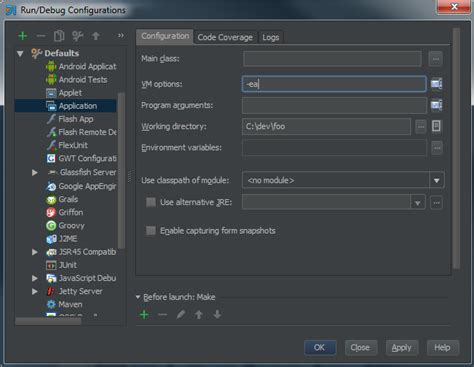Collapse the Defaults tree node
474x367 pixels.
coord(20,53)
